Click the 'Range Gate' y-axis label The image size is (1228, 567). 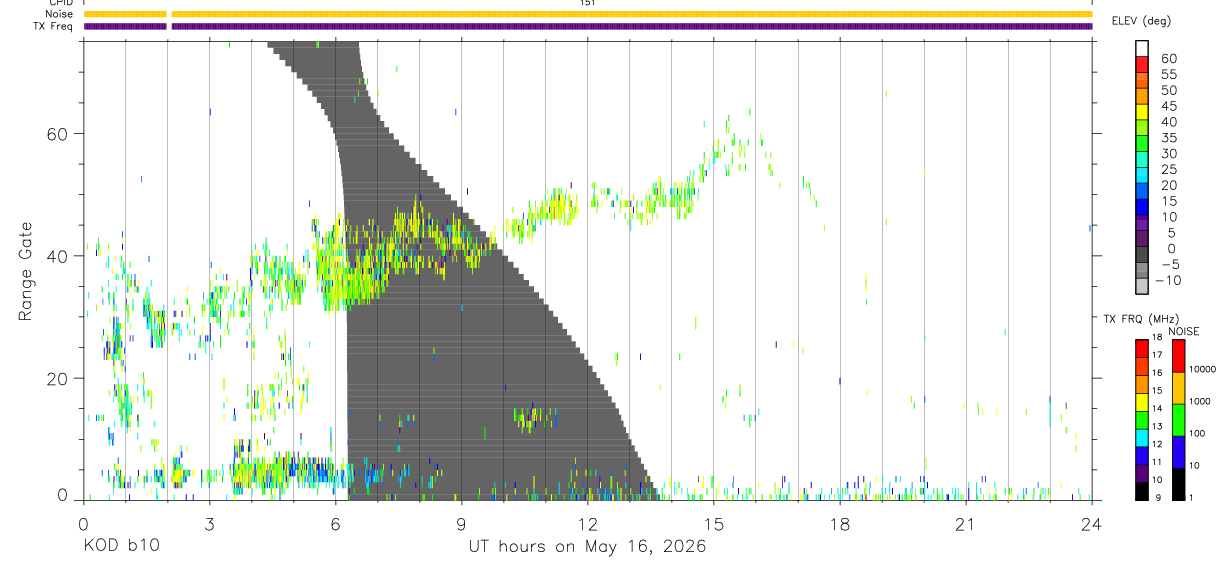point(25,271)
